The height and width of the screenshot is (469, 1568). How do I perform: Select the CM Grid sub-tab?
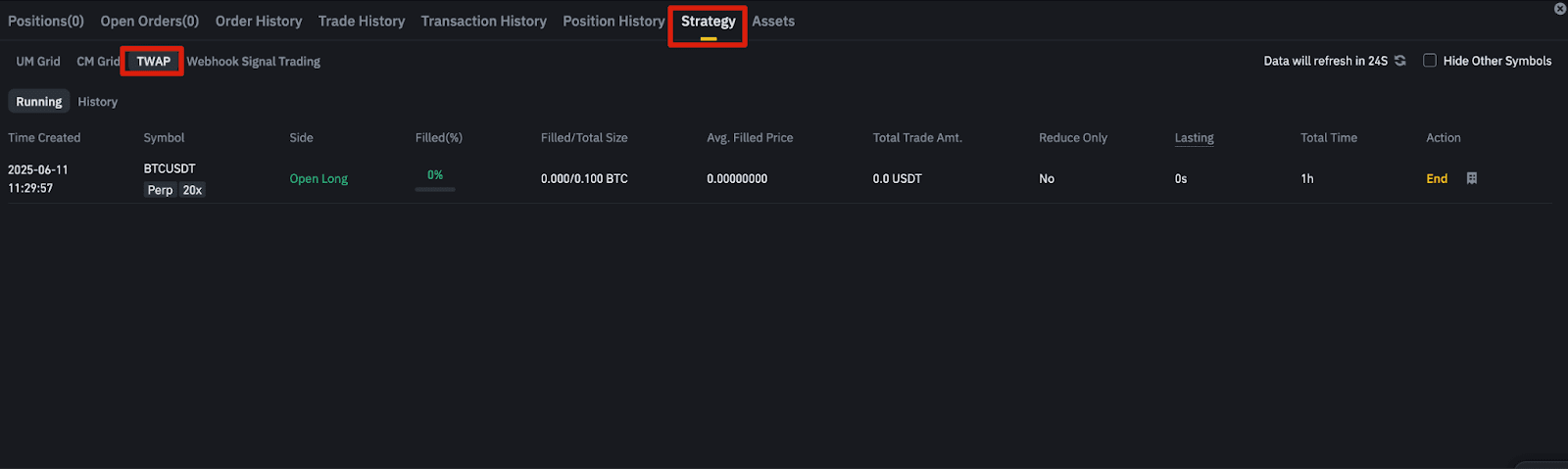(98, 61)
